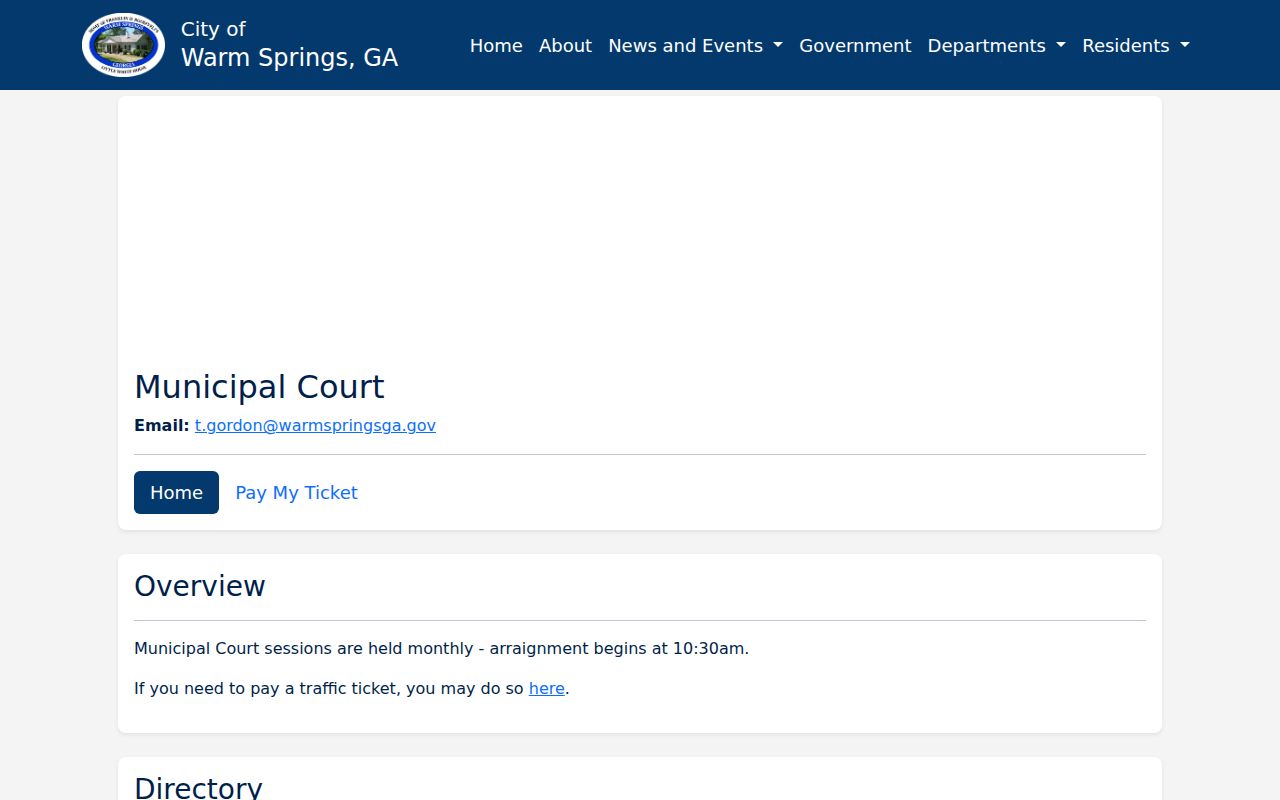
Task: Switch to the Pay My Ticket tab
Action: click(x=296, y=492)
